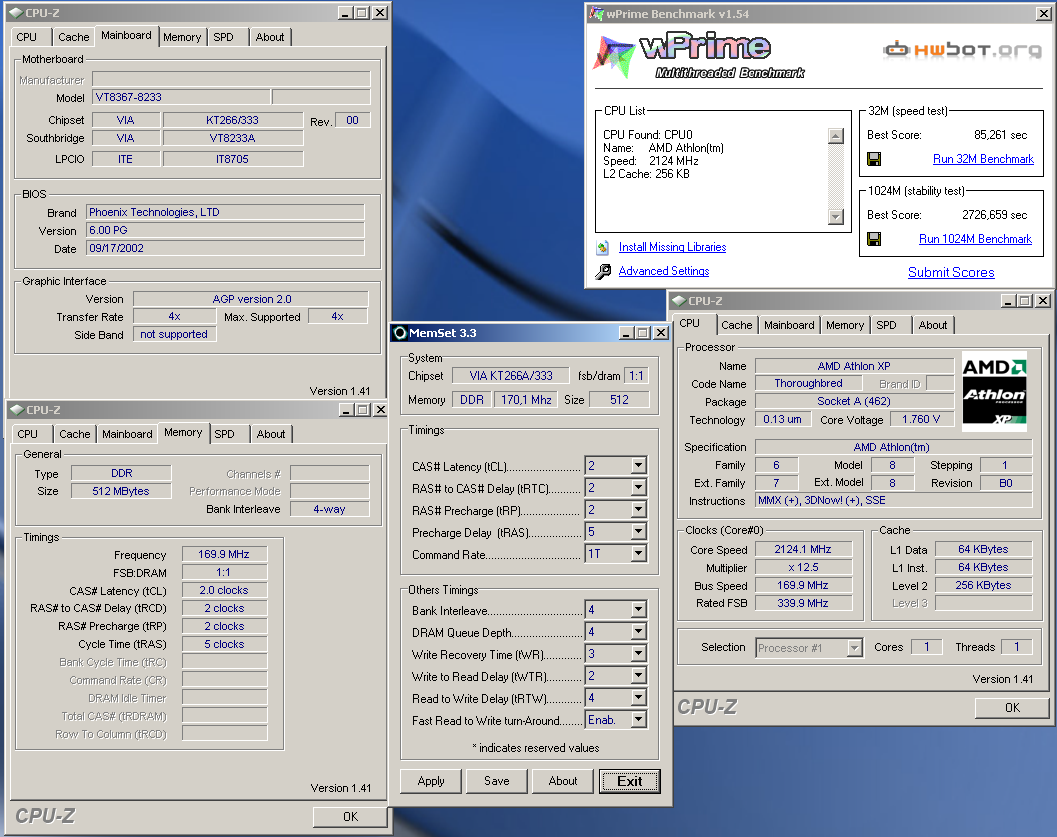1057x837 pixels.
Task: Click the hwbot.org logo
Action: [963, 49]
